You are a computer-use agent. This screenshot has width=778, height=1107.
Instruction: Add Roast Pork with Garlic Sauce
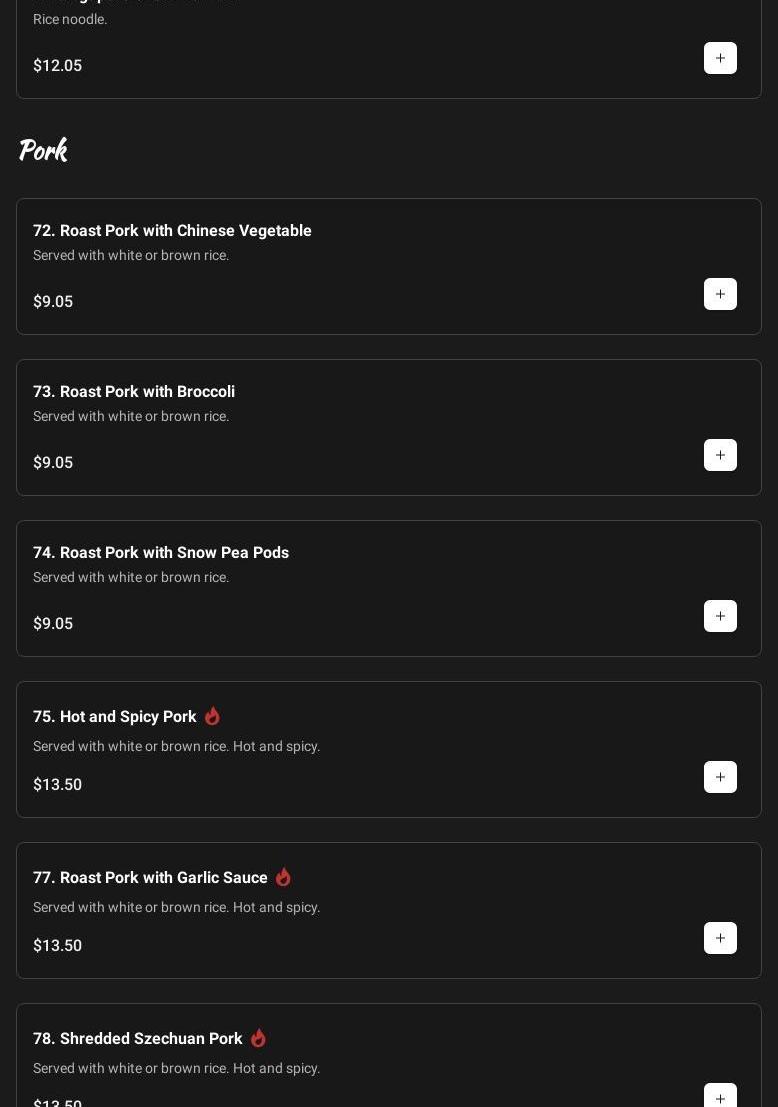[x=720, y=938]
